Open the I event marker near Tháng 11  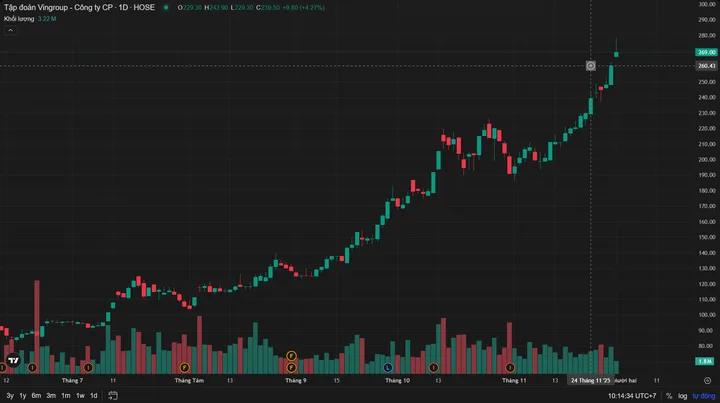[x=510, y=367]
